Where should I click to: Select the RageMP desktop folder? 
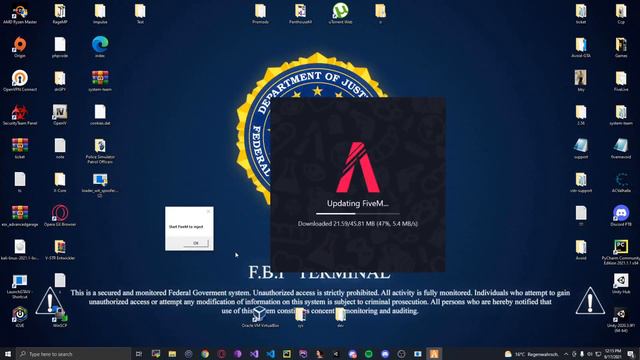click(60, 13)
